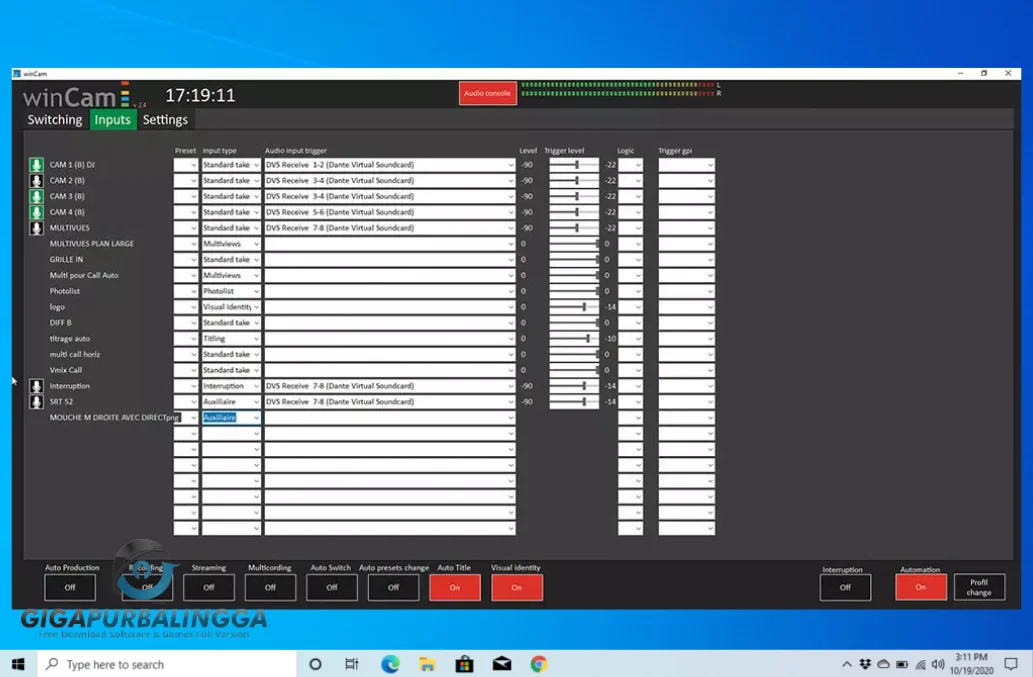The width and height of the screenshot is (1033, 677).
Task: Disable the Visual identity toggle
Action: (x=517, y=587)
